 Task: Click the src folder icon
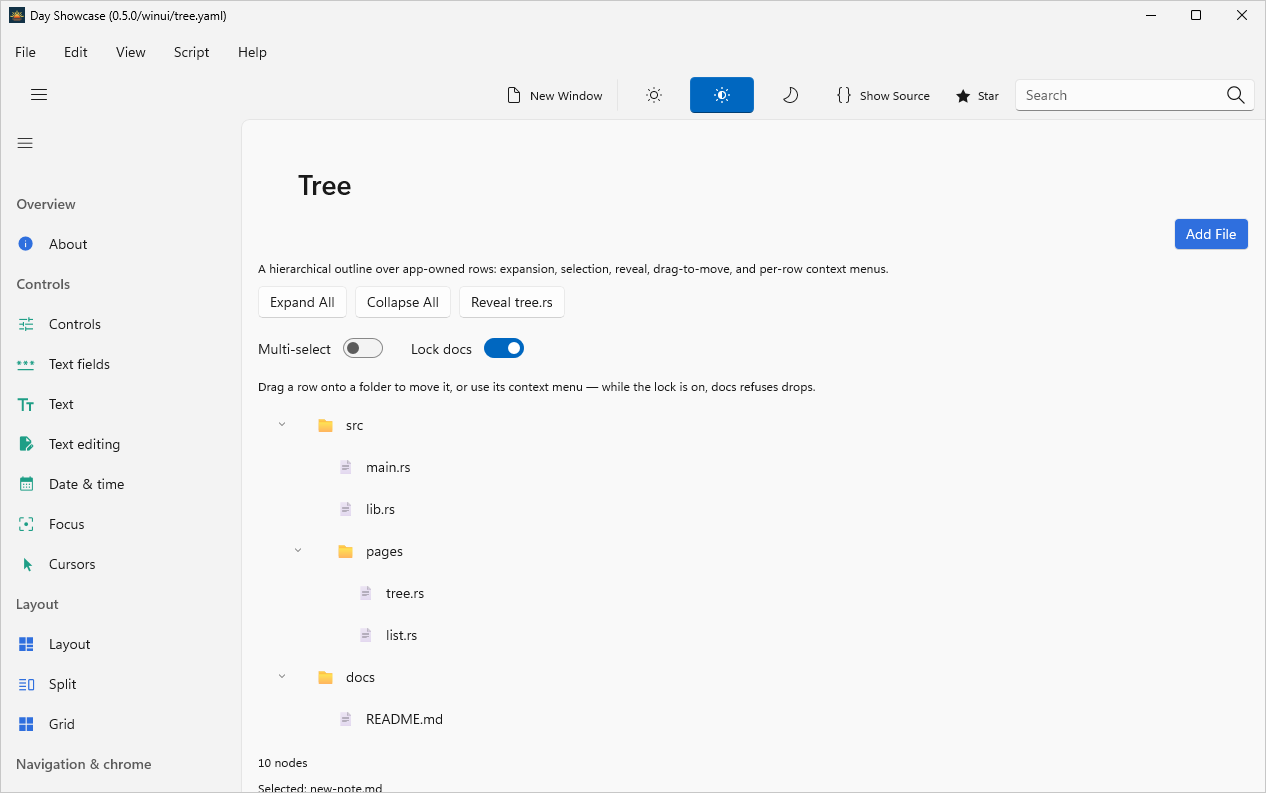point(325,425)
